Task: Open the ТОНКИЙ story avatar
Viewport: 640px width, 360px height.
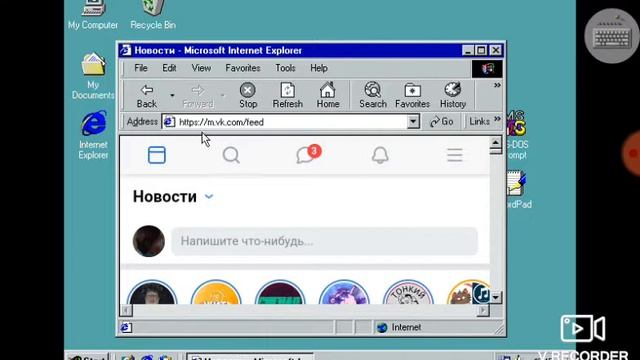Action: 408,292
